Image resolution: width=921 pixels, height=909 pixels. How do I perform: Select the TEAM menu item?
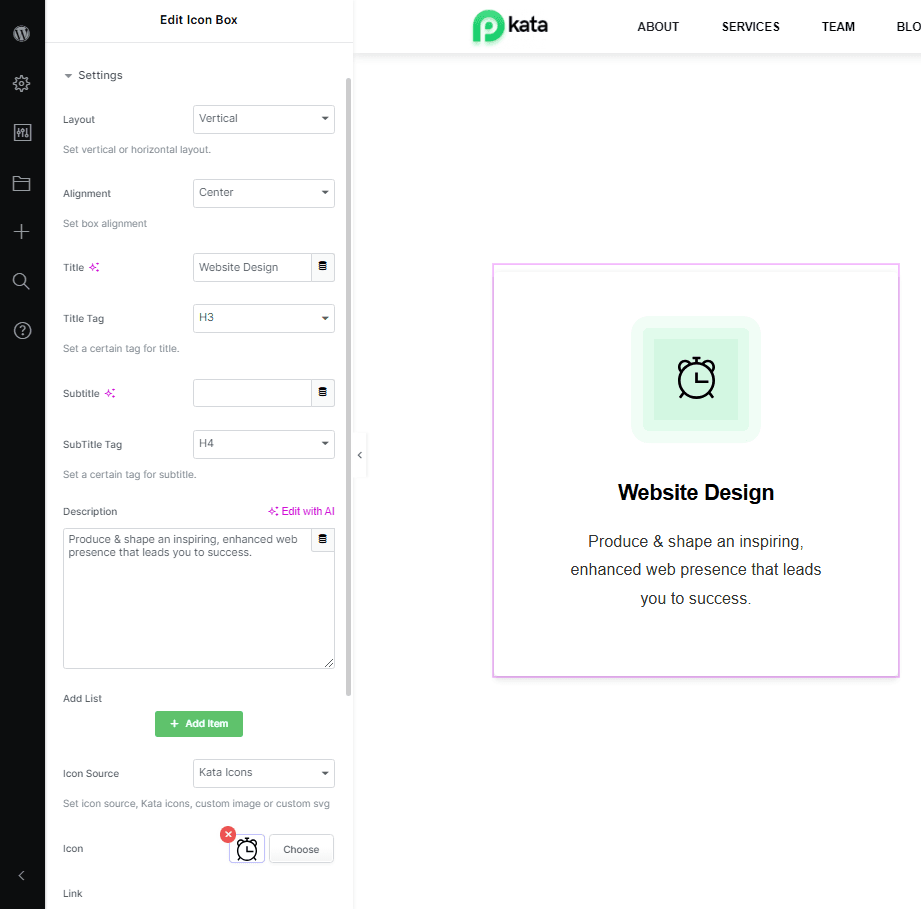[838, 27]
